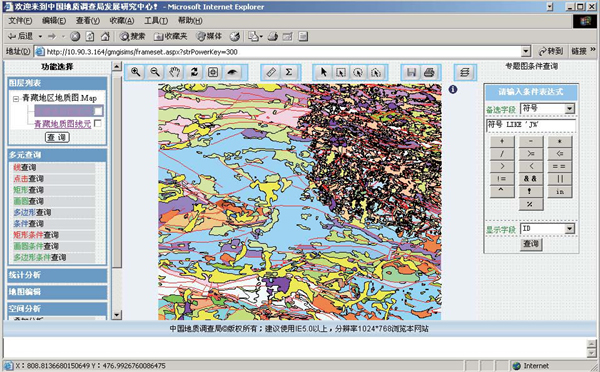Expand the 统计分析 panel section
Screen dimensions: 600x372
click(57, 275)
